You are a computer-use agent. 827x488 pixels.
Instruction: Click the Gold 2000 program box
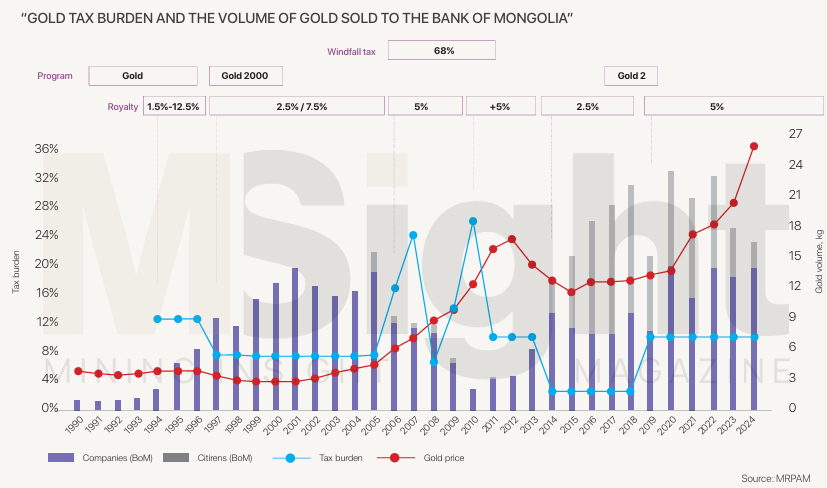click(245, 75)
